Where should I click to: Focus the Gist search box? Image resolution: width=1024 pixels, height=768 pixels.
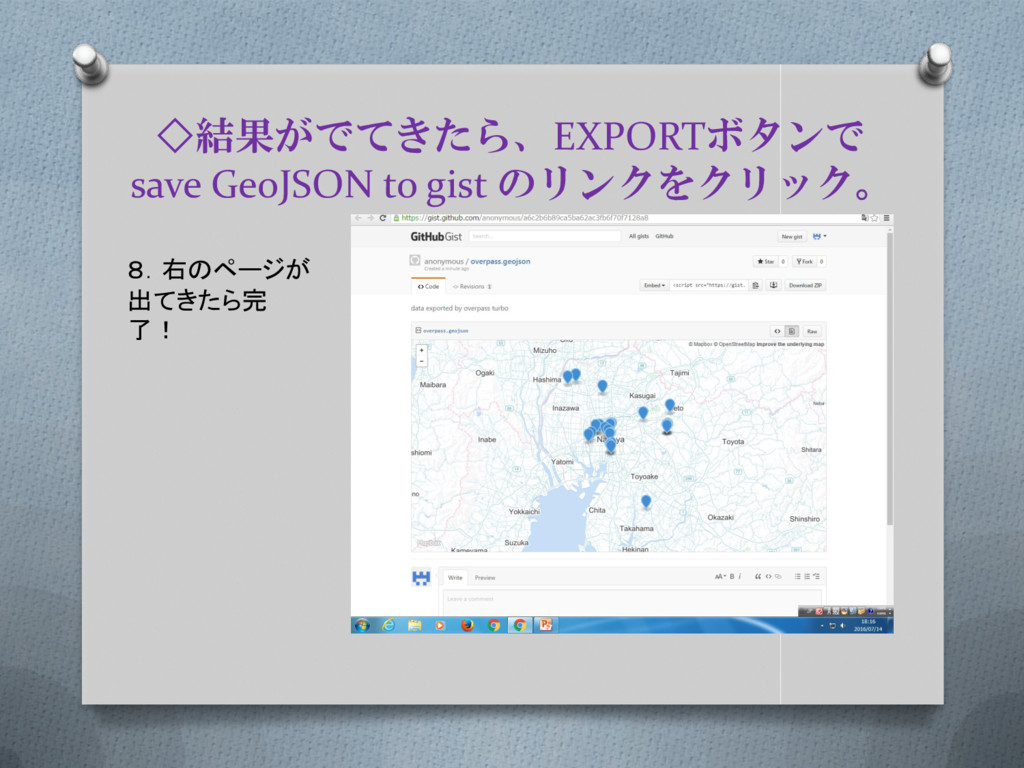click(x=544, y=236)
